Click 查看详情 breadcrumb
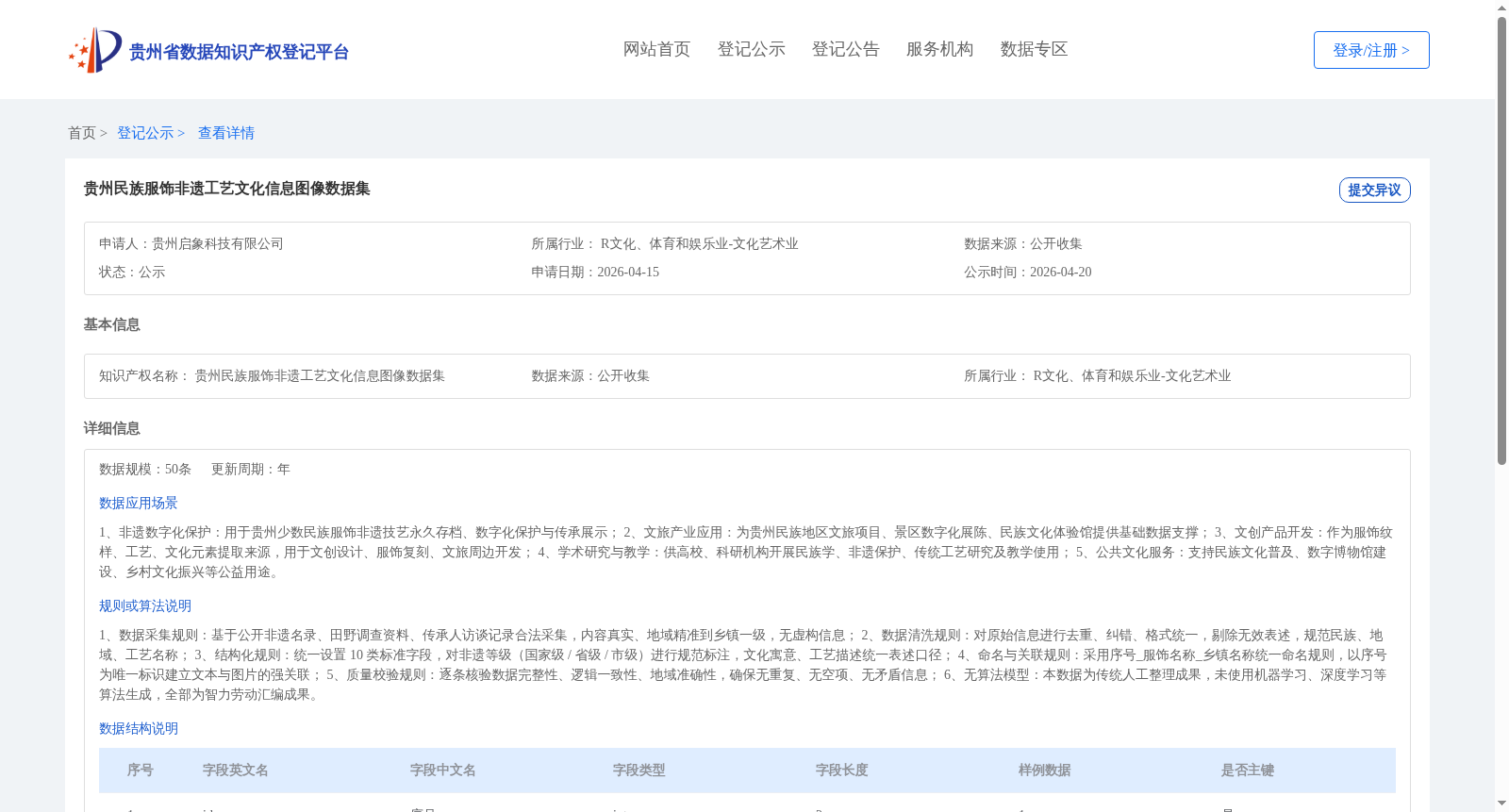 tap(226, 133)
